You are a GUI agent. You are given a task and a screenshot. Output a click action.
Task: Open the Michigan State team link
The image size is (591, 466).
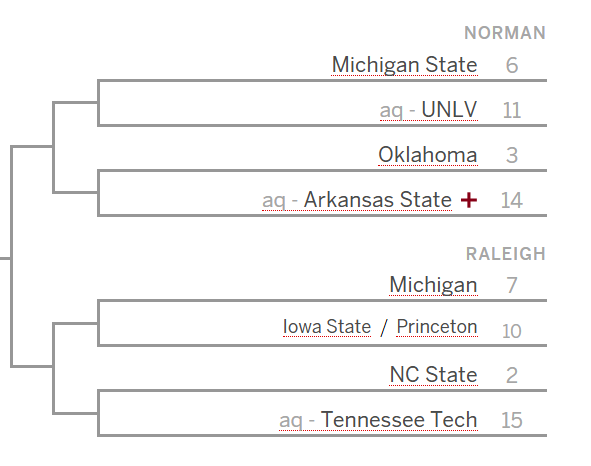coord(404,65)
